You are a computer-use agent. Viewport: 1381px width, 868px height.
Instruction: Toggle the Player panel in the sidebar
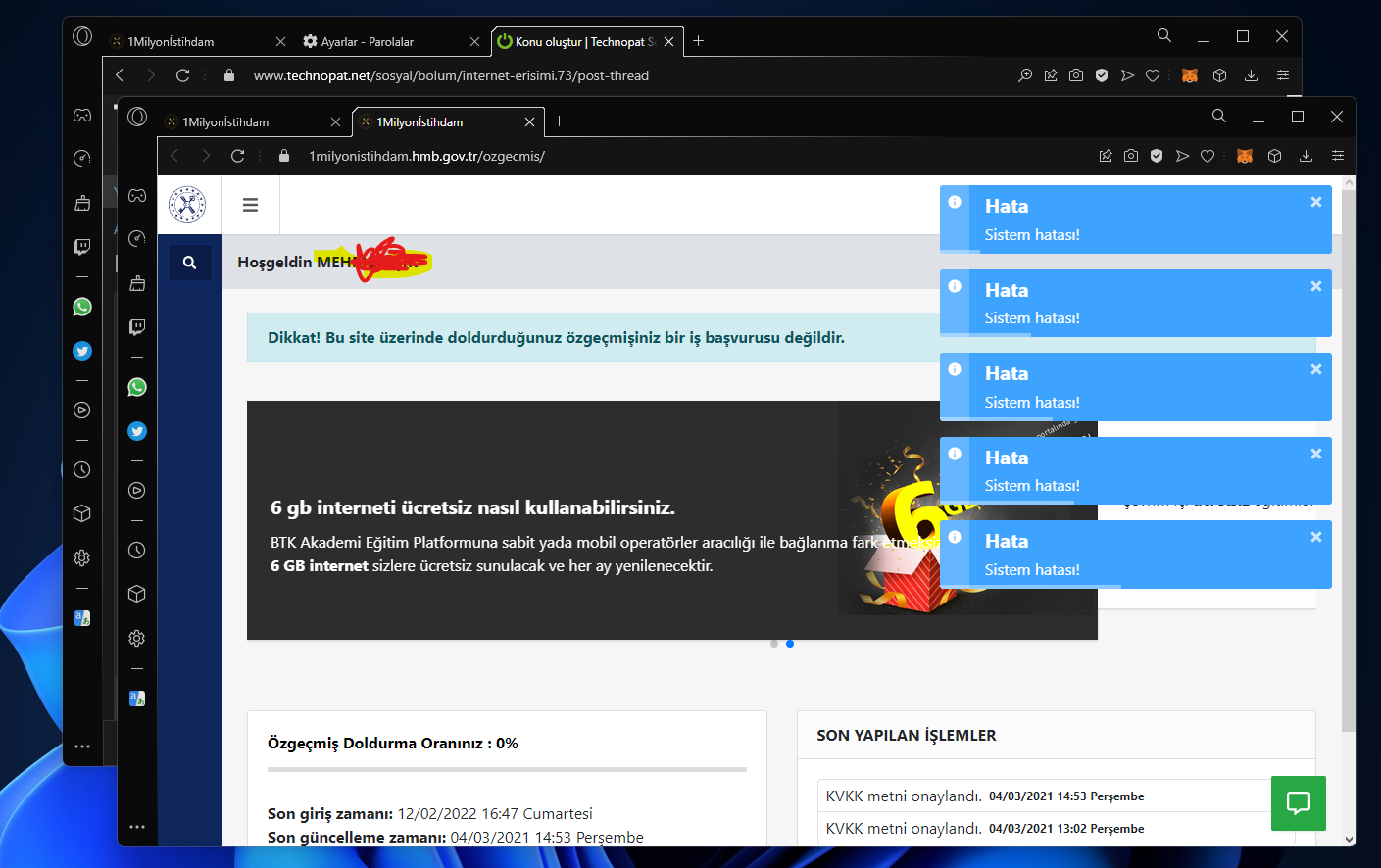[x=137, y=490]
